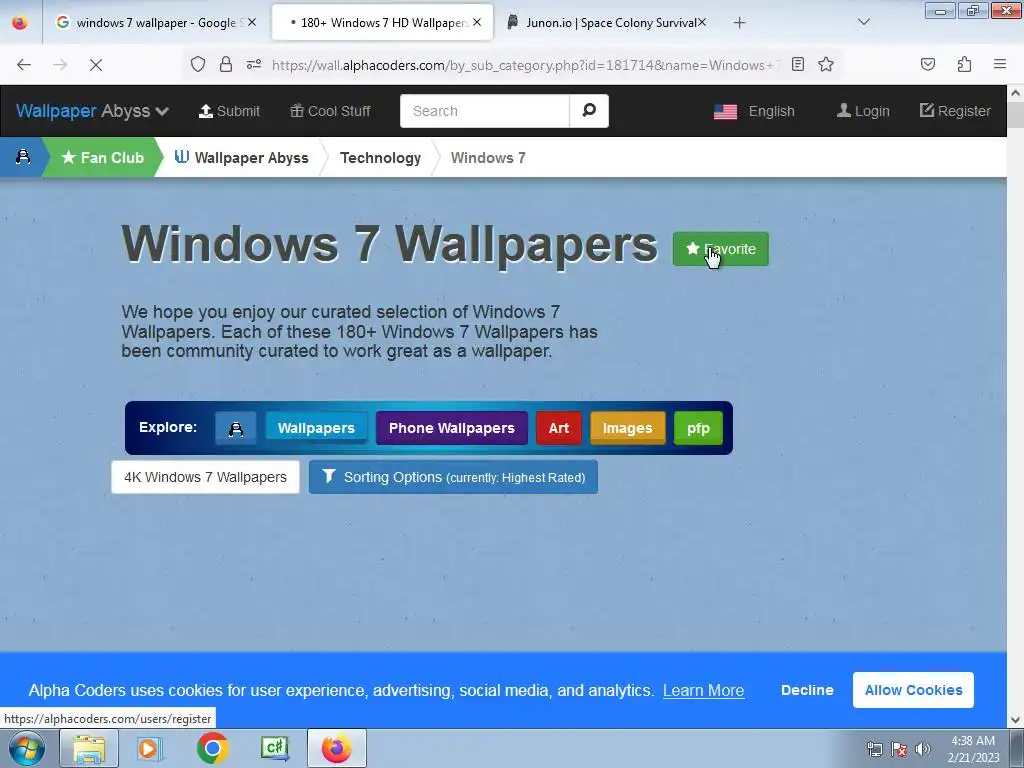This screenshot has width=1024, height=768.
Task: Go to Technology breadcrumb
Action: 381,157
